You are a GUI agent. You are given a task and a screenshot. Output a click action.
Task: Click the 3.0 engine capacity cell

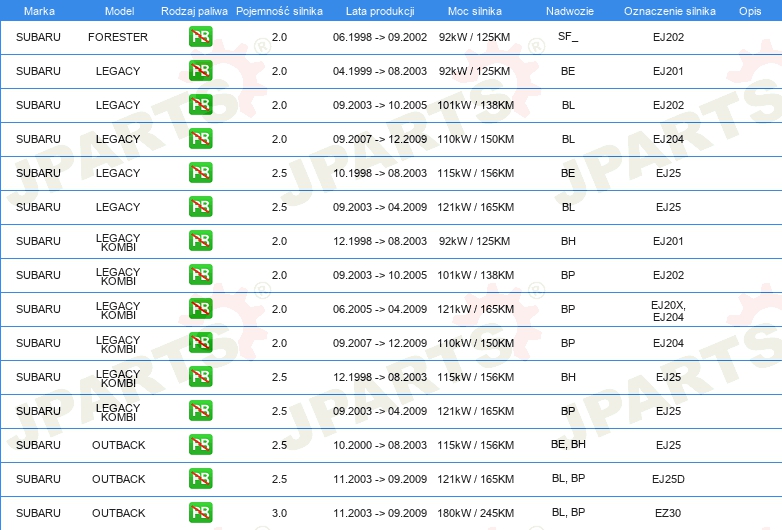(x=279, y=513)
